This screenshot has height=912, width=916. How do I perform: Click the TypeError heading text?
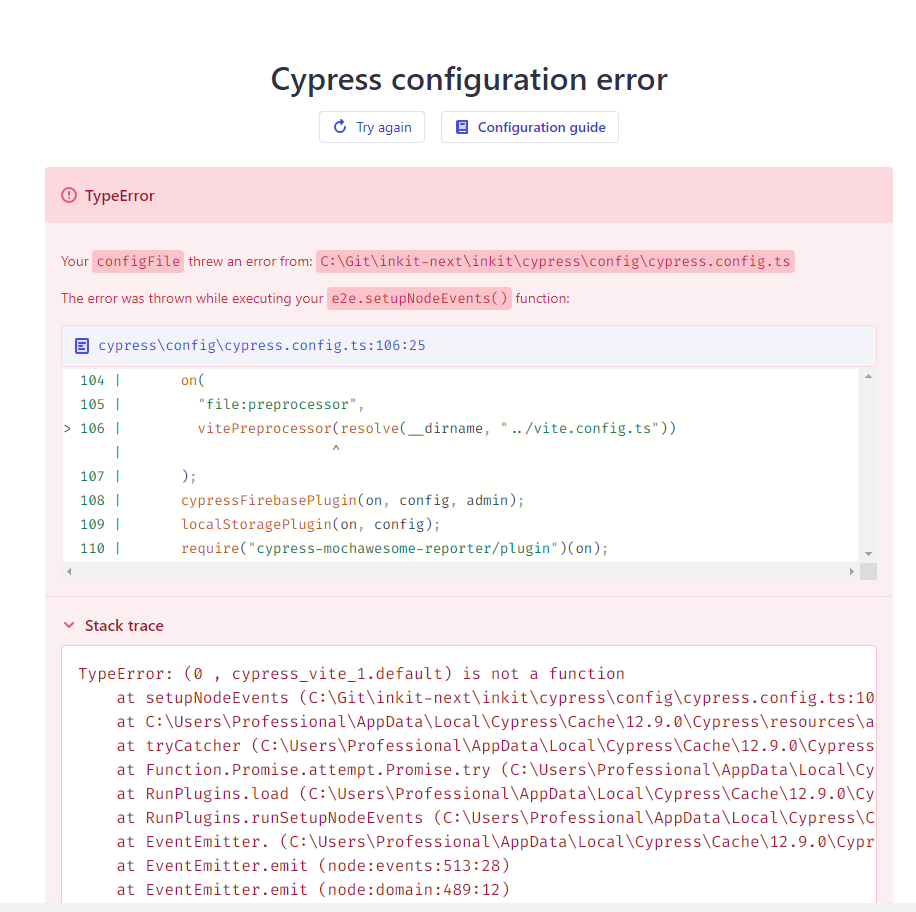coord(120,195)
